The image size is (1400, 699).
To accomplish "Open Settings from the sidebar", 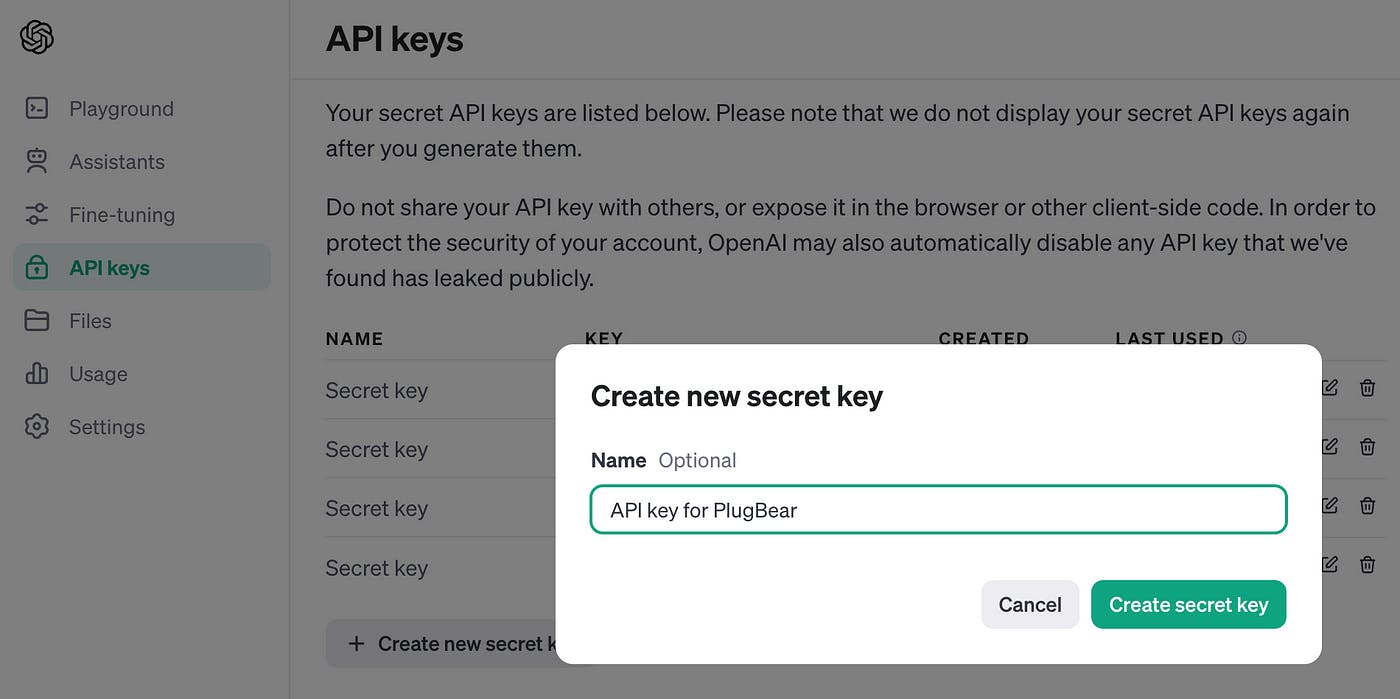I will [106, 427].
